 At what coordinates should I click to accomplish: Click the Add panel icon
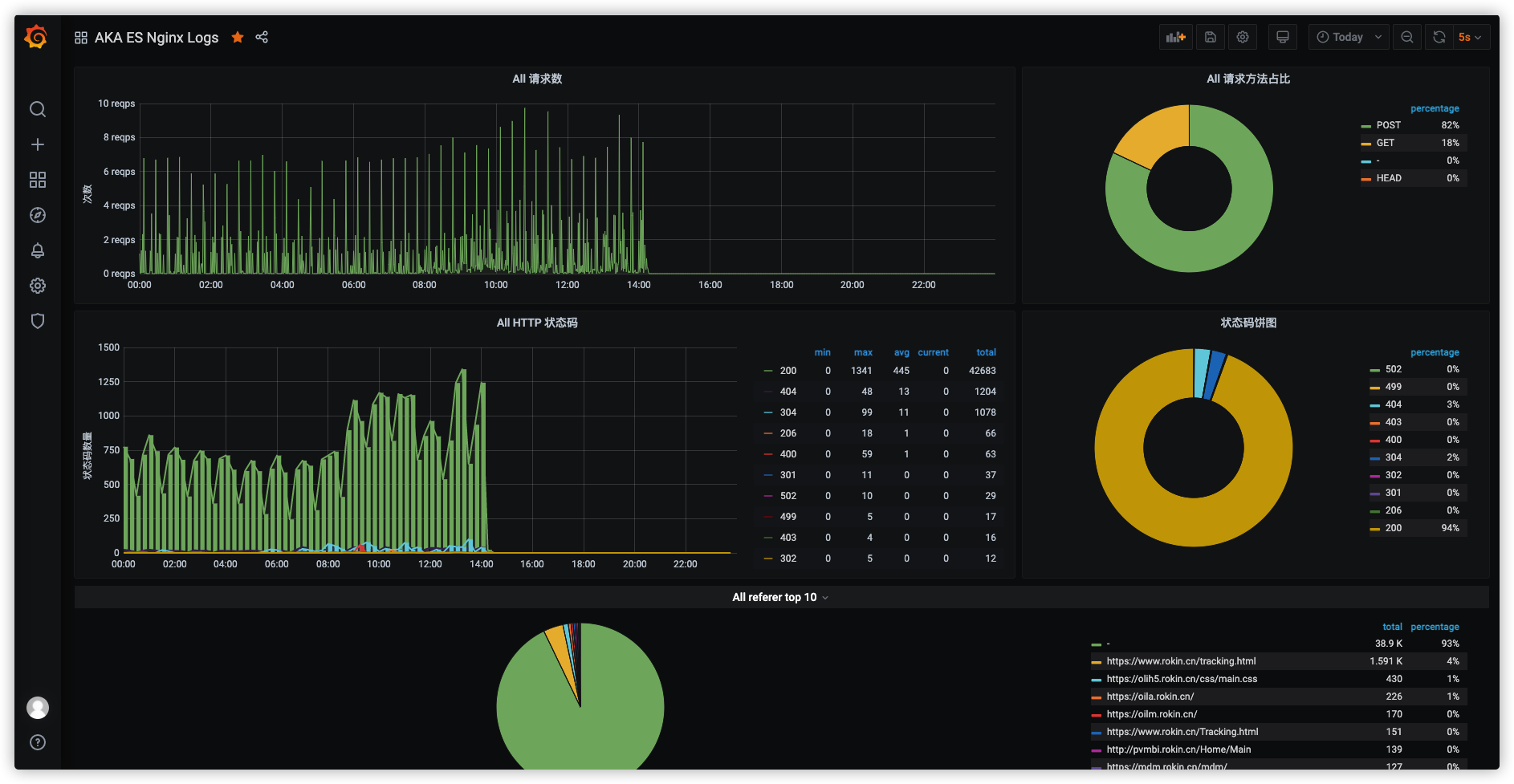click(1176, 37)
